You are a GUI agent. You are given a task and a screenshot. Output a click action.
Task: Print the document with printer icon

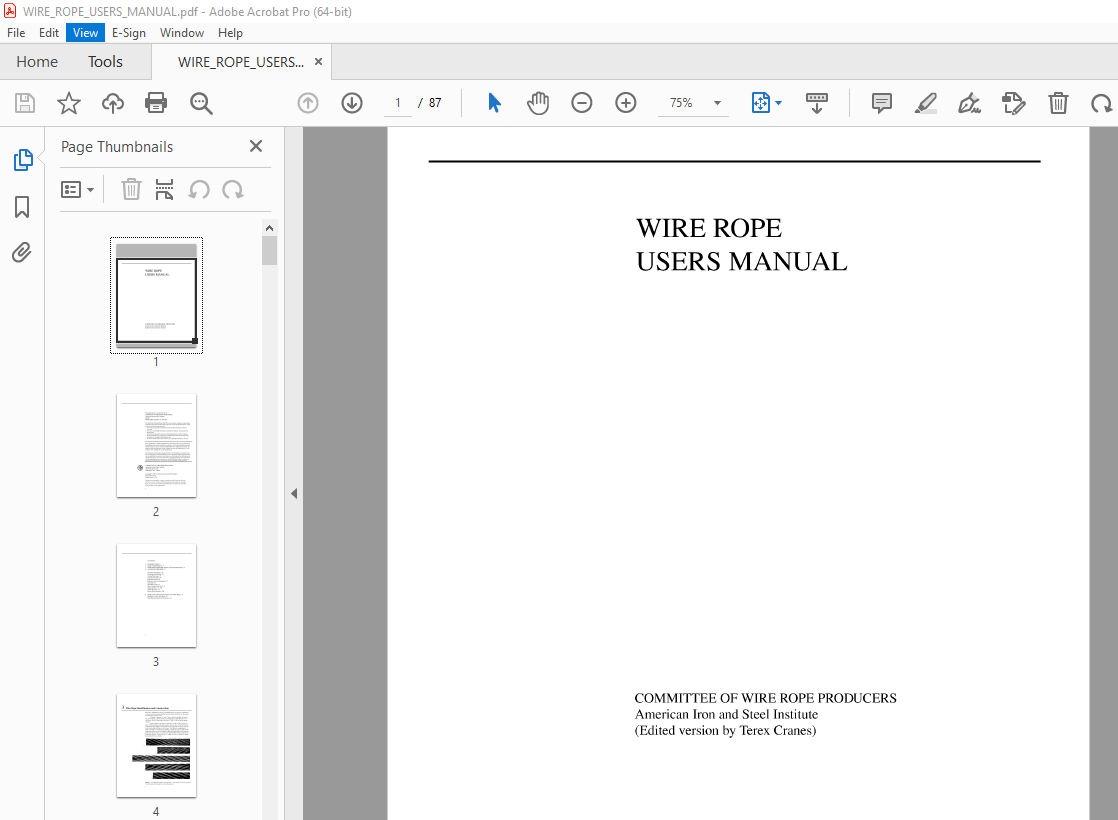156,103
